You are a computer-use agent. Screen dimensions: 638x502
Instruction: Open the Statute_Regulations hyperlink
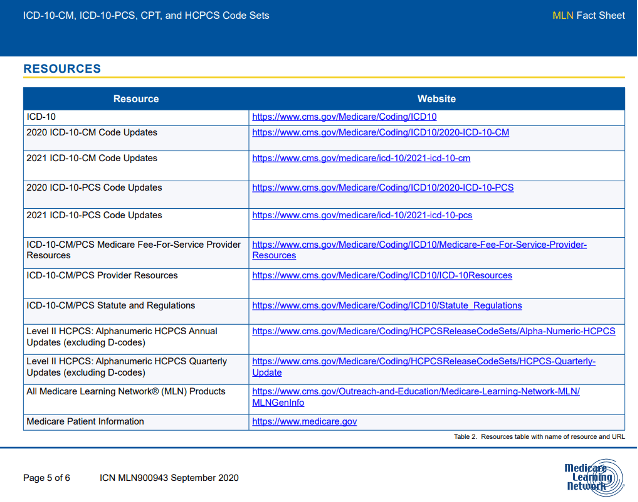(x=386, y=305)
